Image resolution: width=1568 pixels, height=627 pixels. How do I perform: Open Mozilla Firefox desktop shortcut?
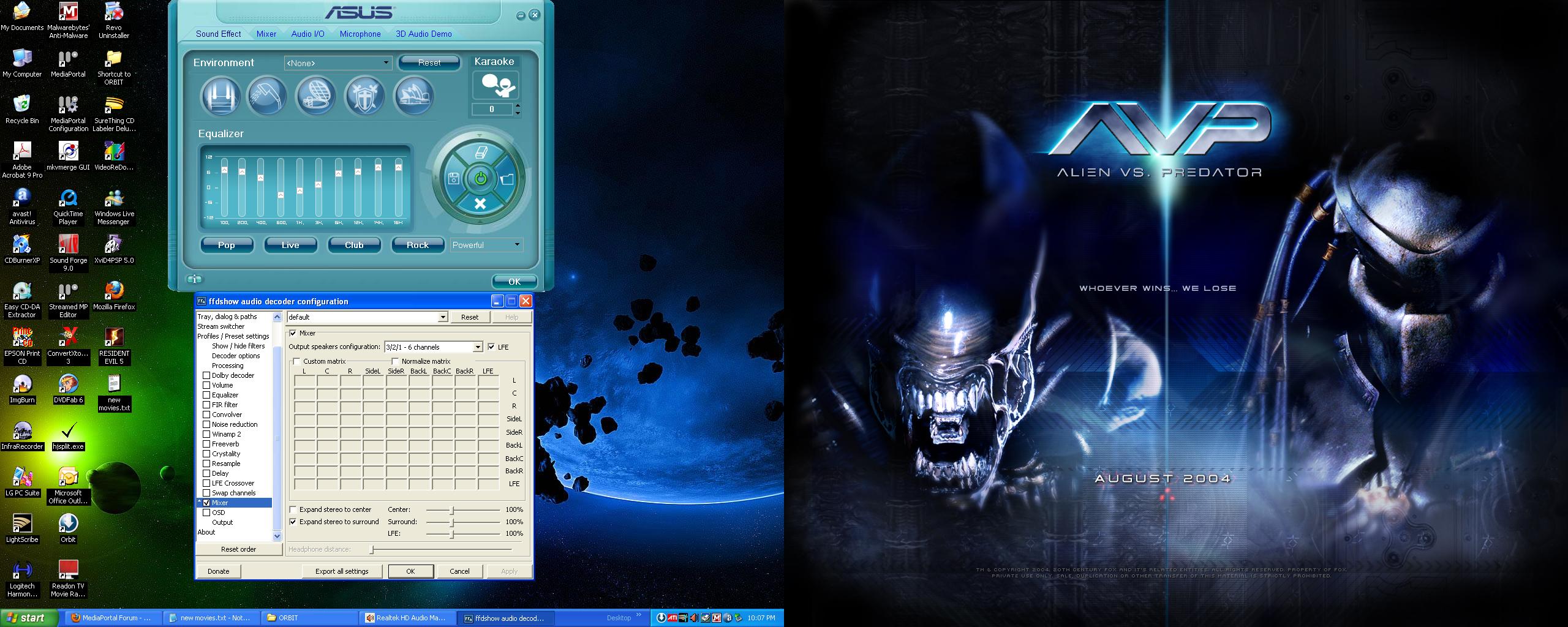[114, 295]
